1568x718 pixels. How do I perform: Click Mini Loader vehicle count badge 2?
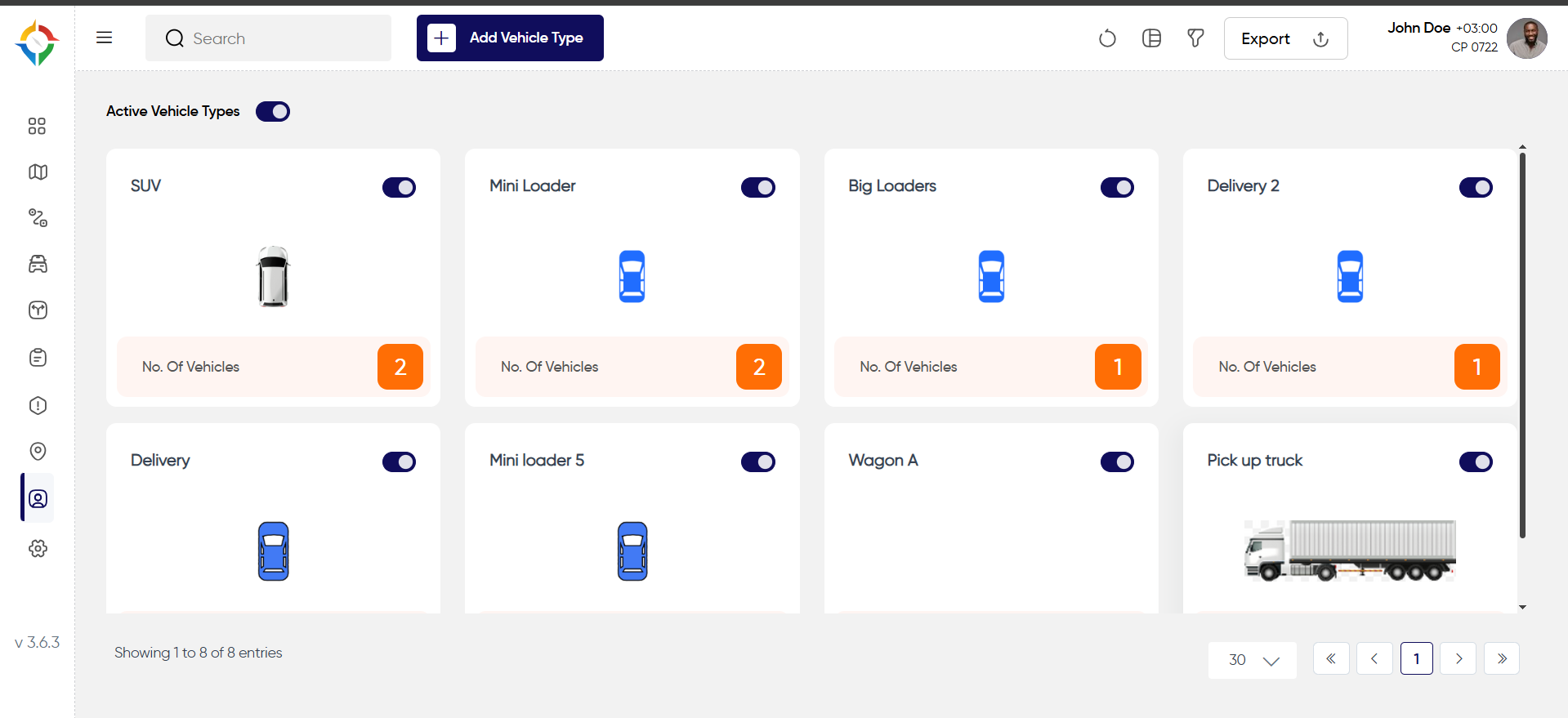tap(759, 367)
